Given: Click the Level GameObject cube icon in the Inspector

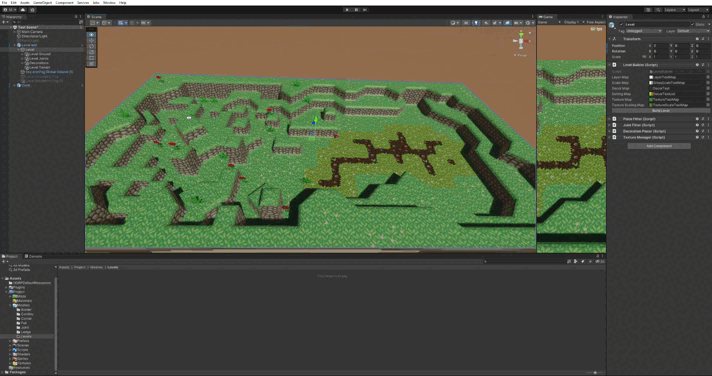Looking at the screenshot, I should click(x=612, y=25).
